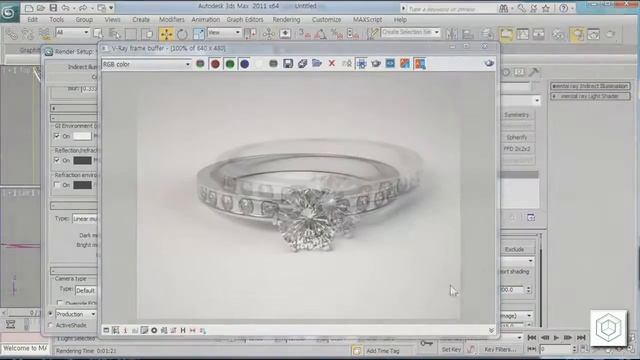640x360 pixels.
Task: Click the Set Key button
Action: tap(451, 349)
